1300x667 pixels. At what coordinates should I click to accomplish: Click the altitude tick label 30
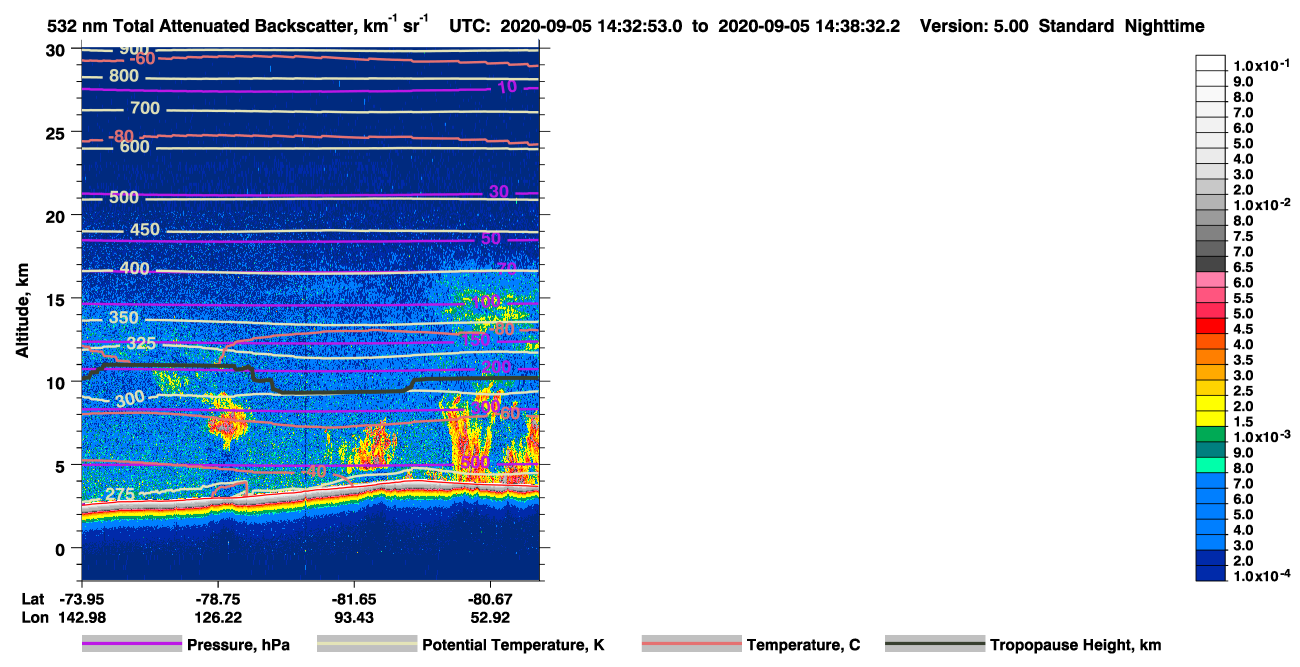point(56,50)
